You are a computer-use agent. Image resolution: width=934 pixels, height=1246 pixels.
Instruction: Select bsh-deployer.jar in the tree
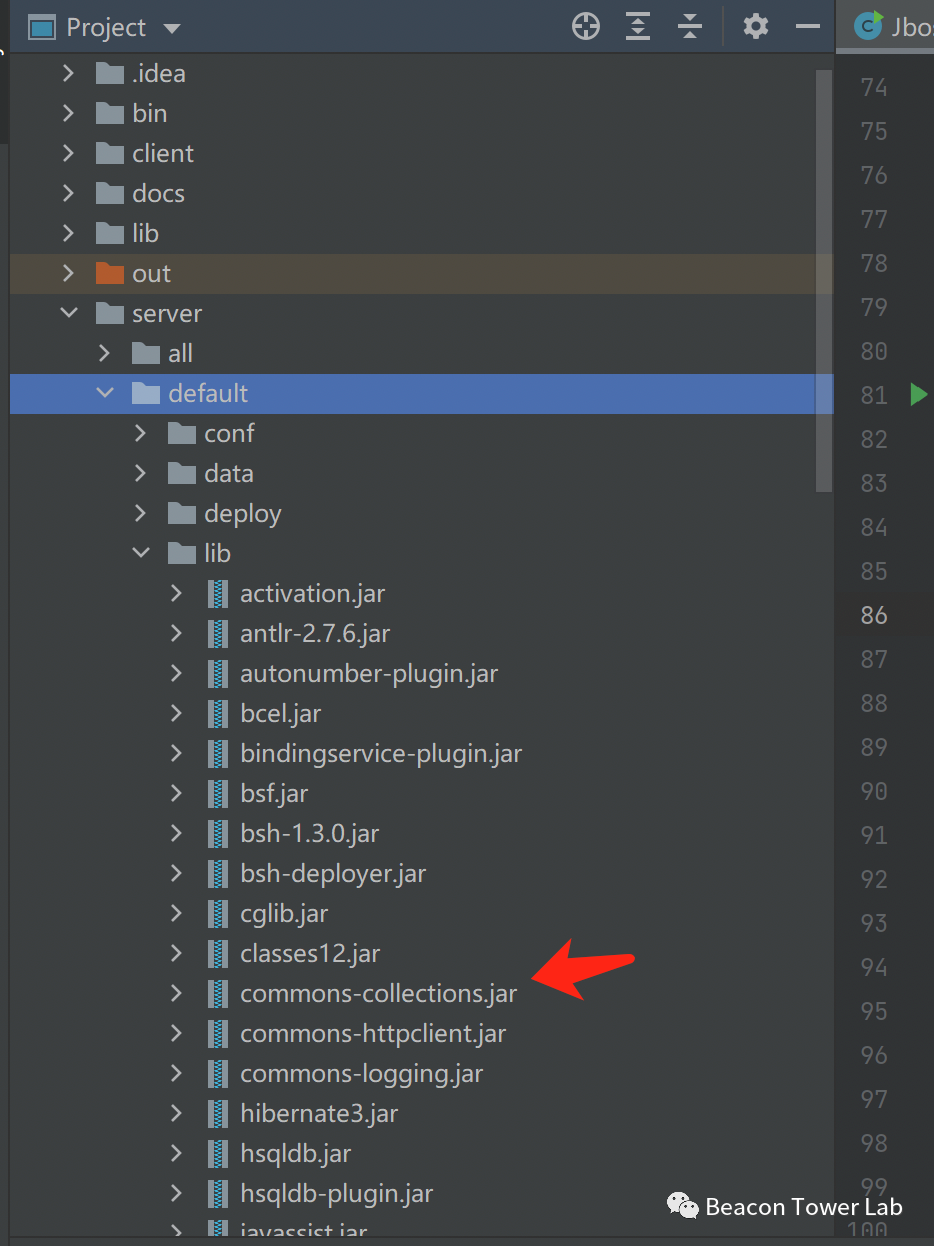tap(332, 874)
